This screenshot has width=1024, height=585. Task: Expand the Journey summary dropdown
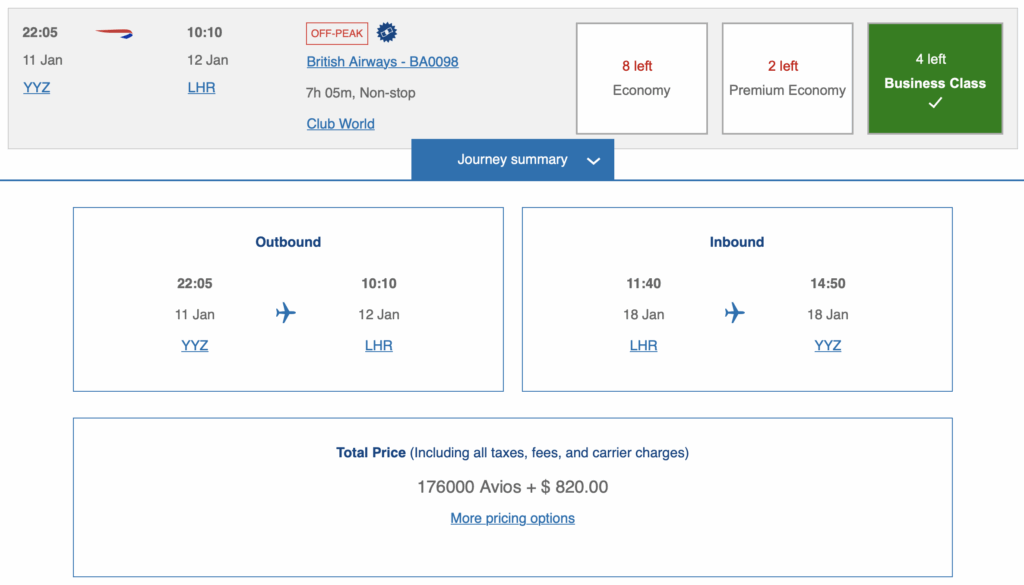tap(513, 159)
